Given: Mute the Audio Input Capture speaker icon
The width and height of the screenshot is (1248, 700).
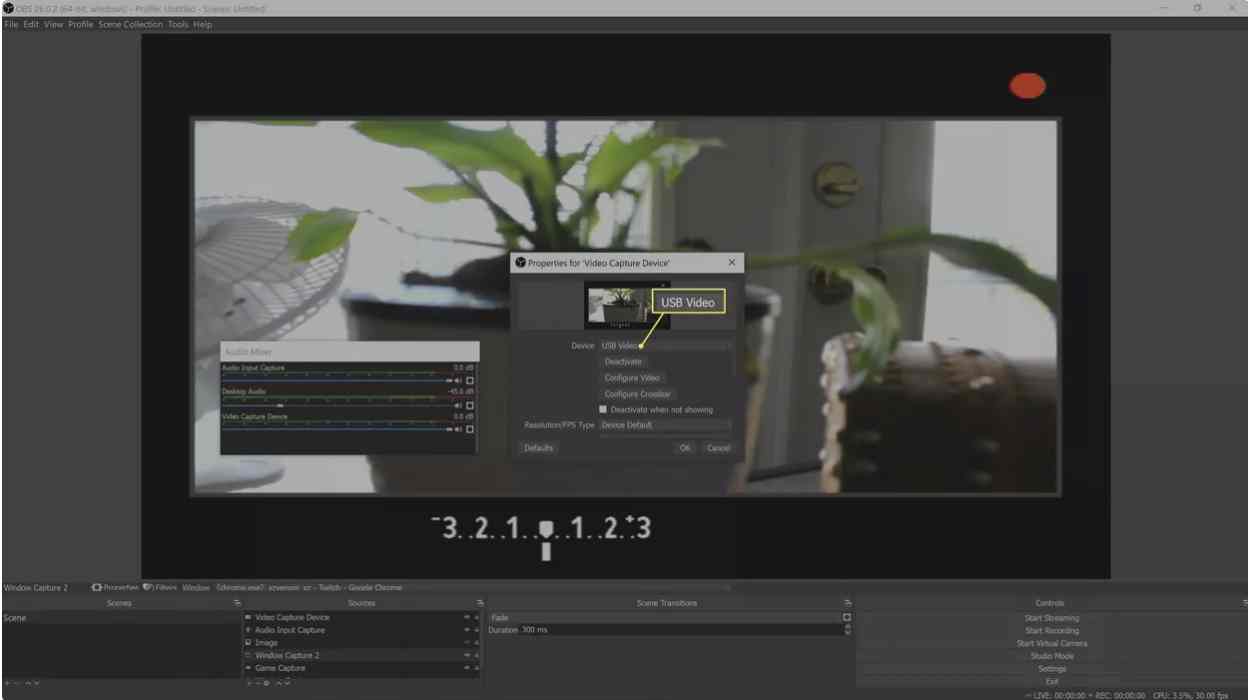Looking at the screenshot, I should tap(459, 380).
